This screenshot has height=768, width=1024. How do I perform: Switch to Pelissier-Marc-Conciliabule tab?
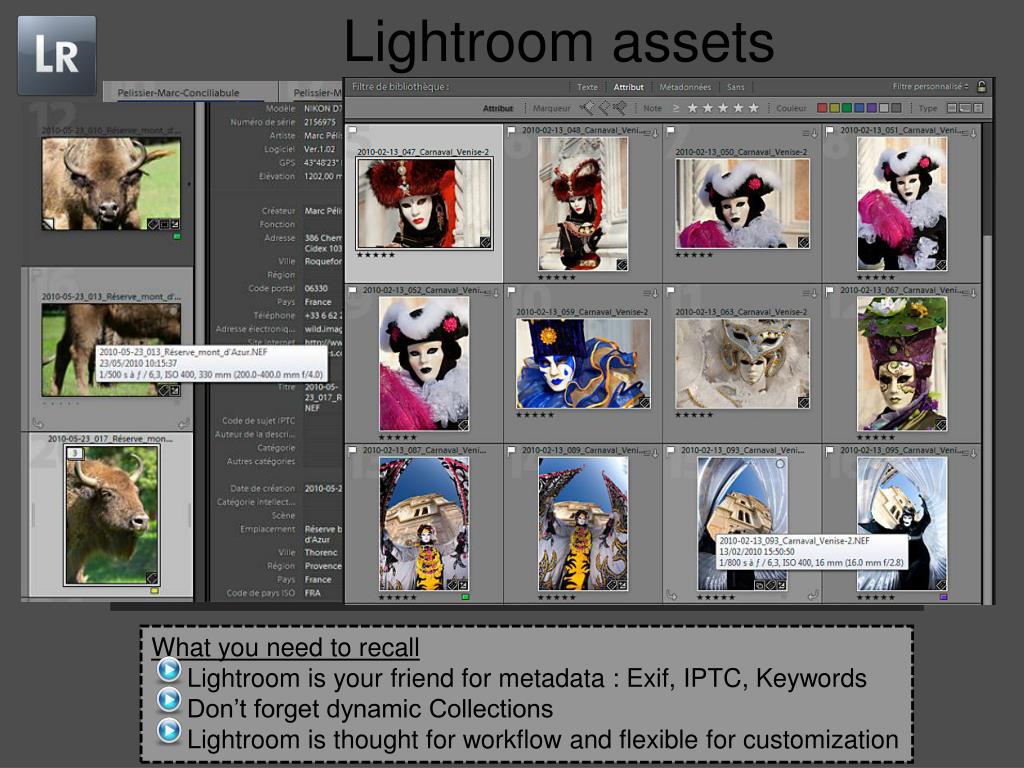178,93
